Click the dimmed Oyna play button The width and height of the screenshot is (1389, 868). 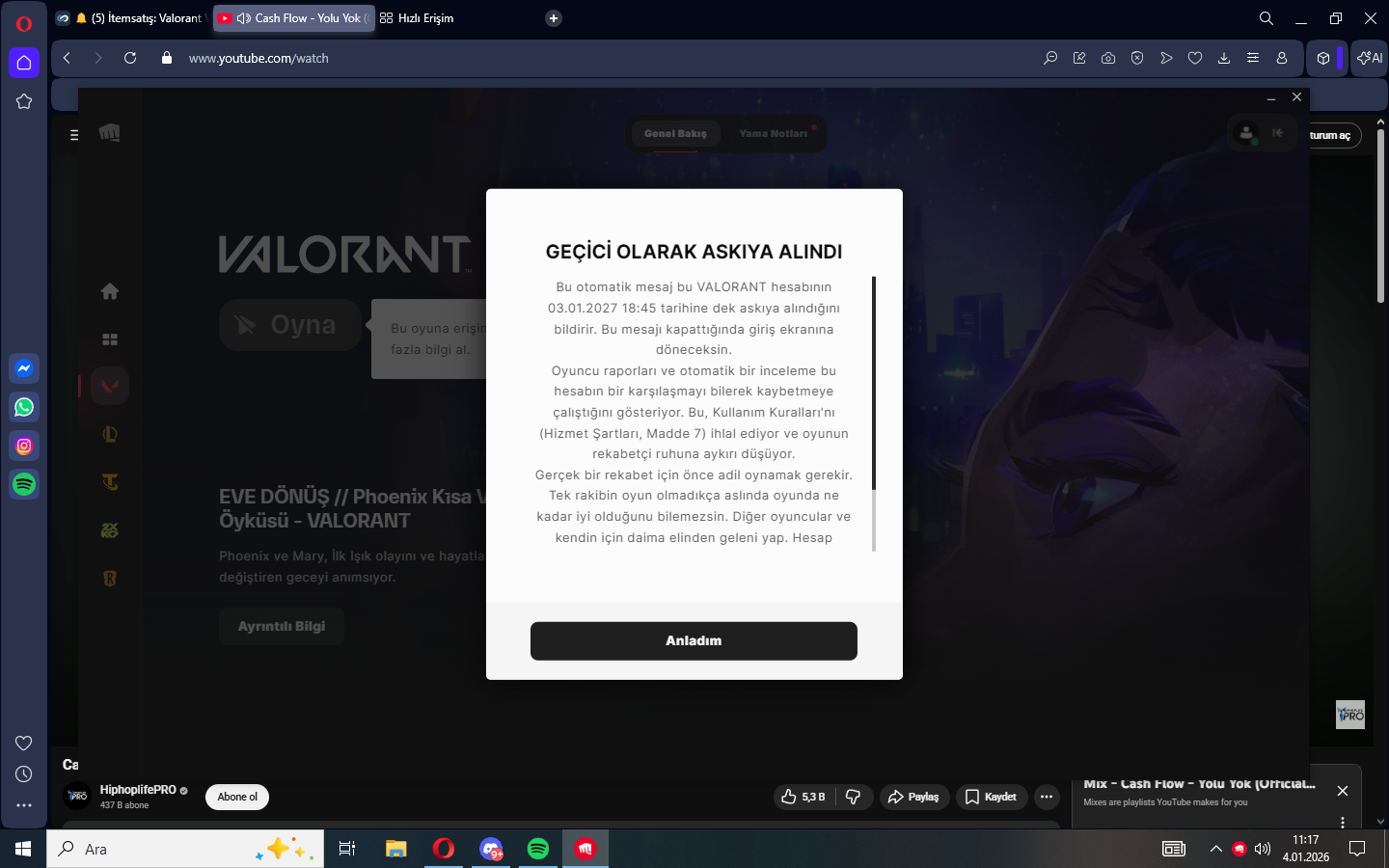coord(290,325)
